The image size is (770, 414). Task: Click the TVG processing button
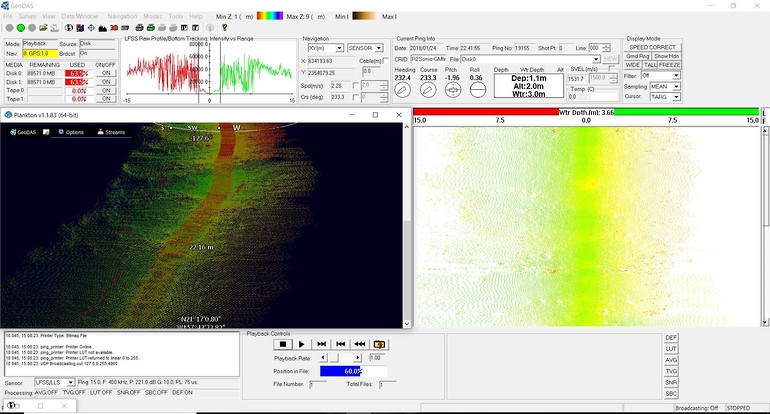pyautogui.click(x=671, y=371)
